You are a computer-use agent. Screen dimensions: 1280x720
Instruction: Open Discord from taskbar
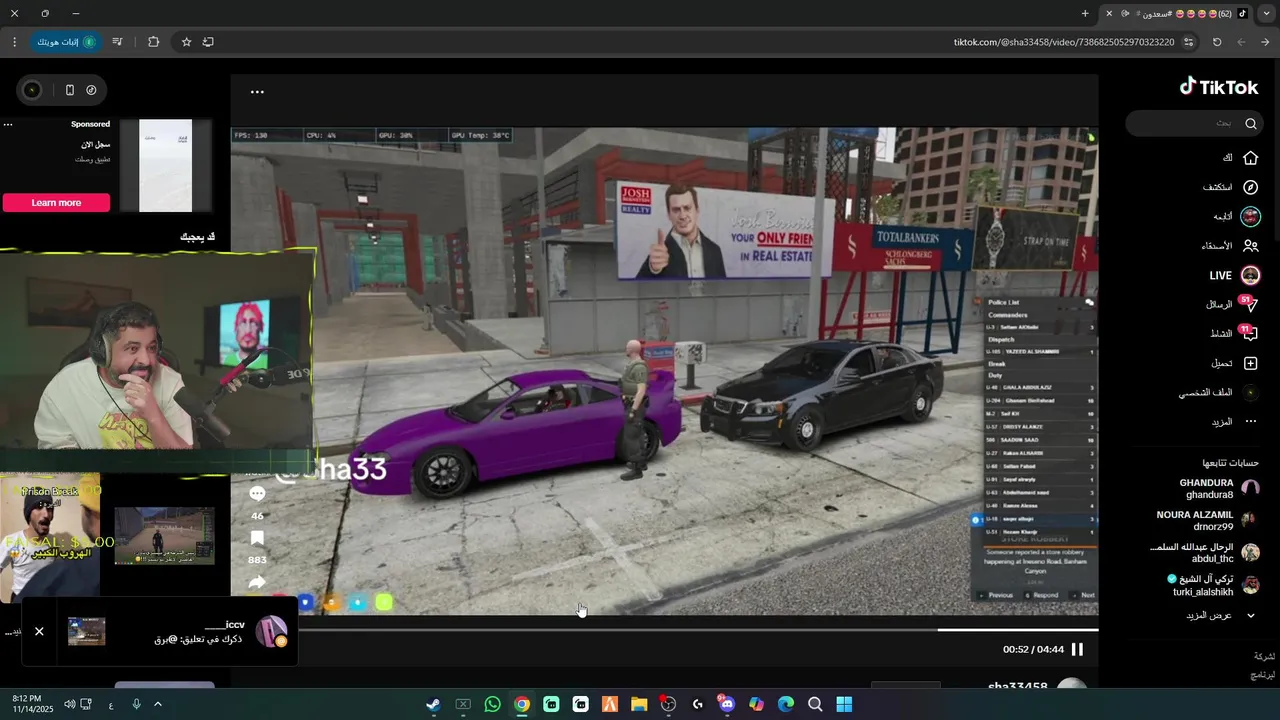[727, 704]
